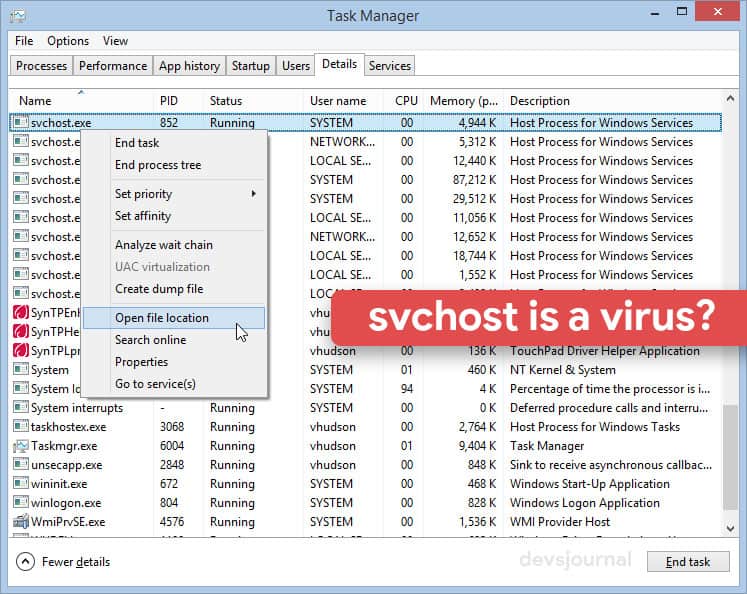
Task: Click the Taskmgr.exe process icon
Action: tap(20, 446)
